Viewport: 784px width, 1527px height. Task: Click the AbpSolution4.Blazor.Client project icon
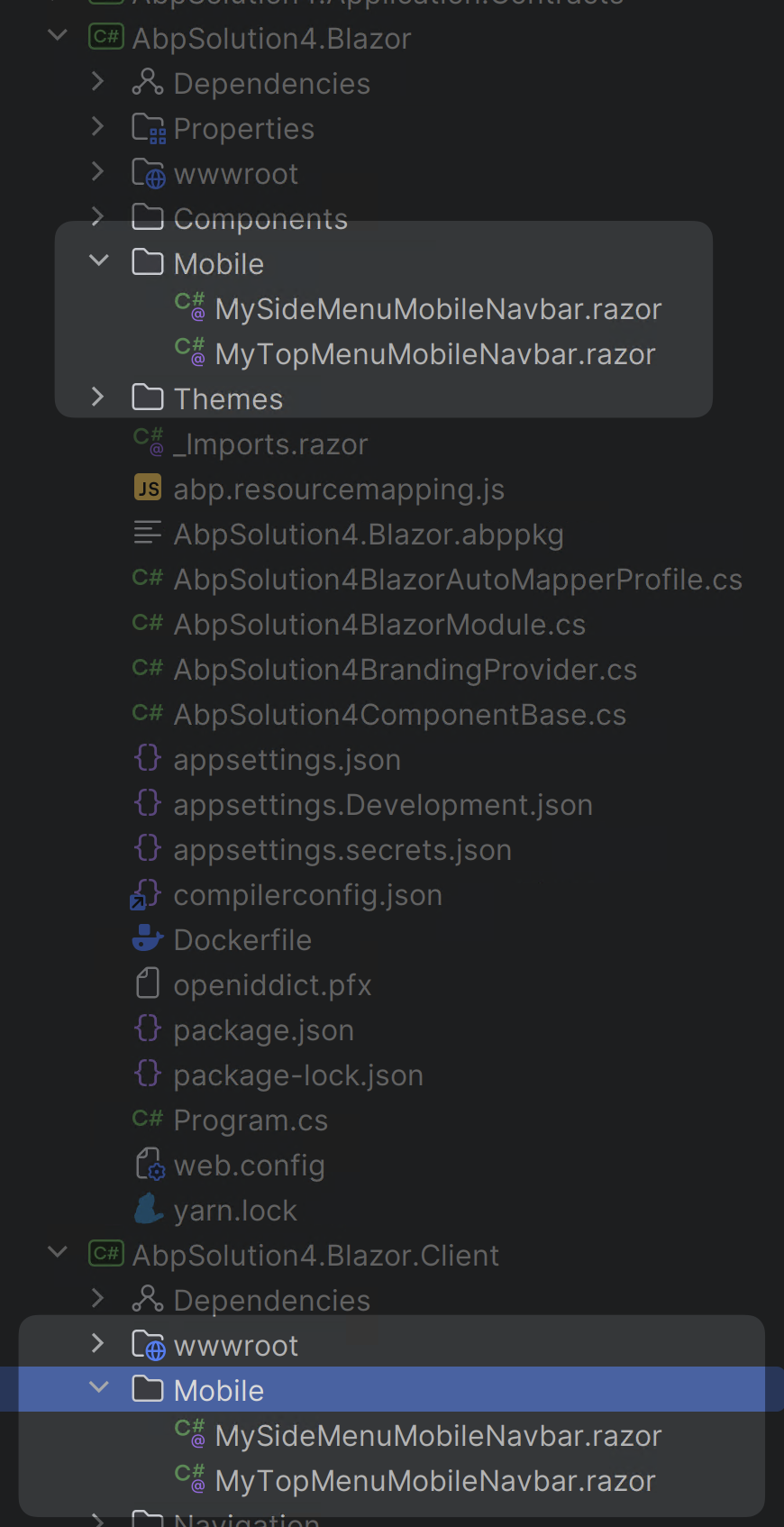(106, 1255)
